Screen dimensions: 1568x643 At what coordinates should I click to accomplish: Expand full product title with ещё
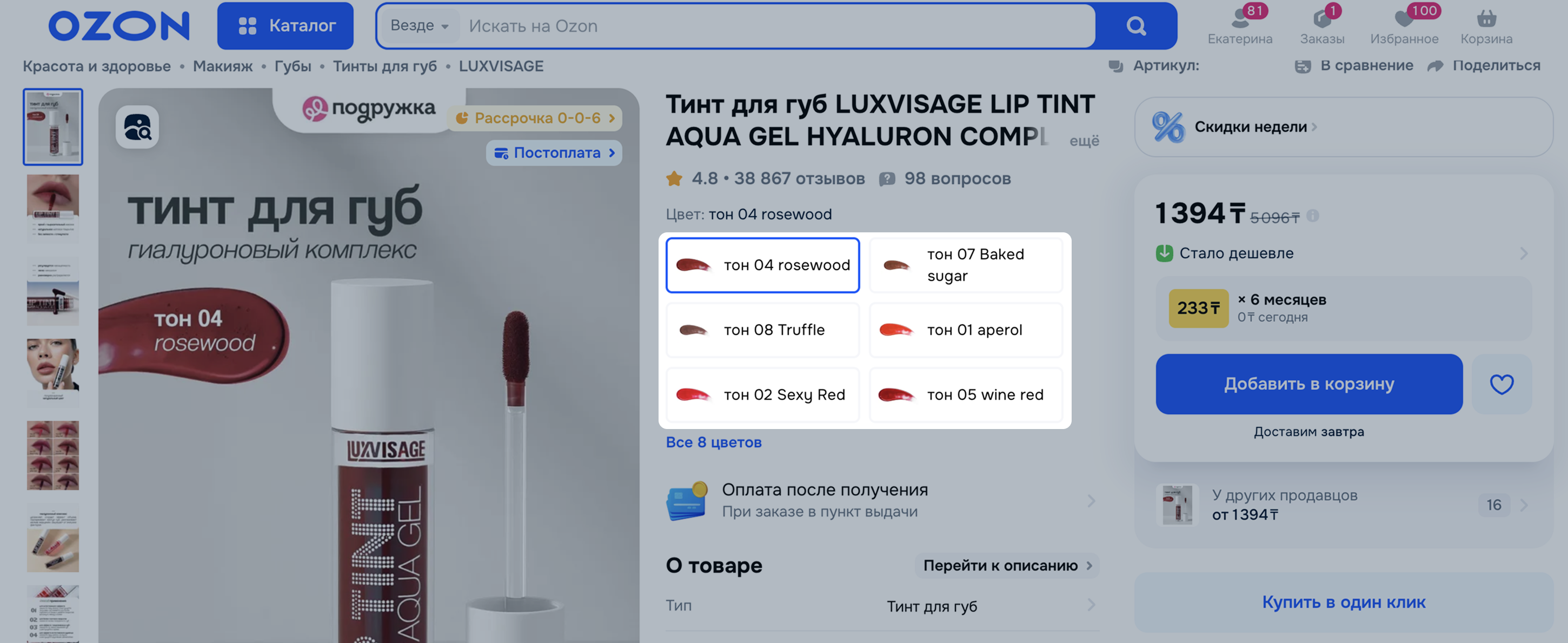(1084, 140)
